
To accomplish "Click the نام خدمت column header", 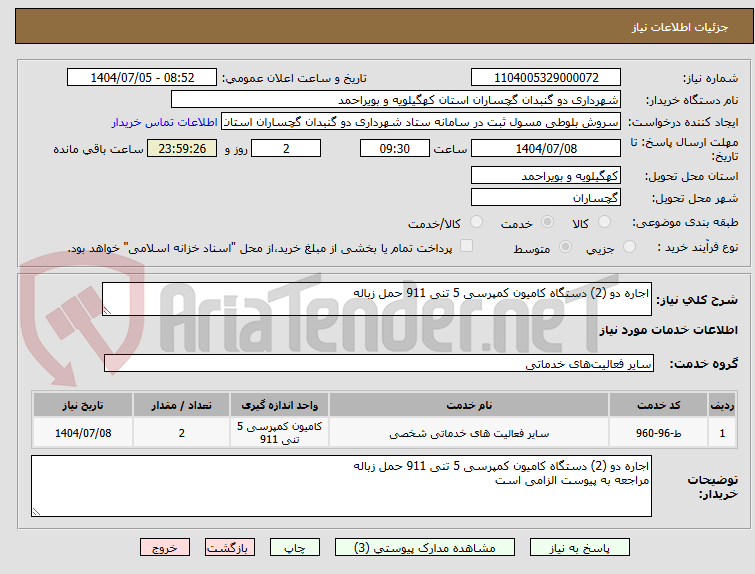I will click(x=469, y=405).
